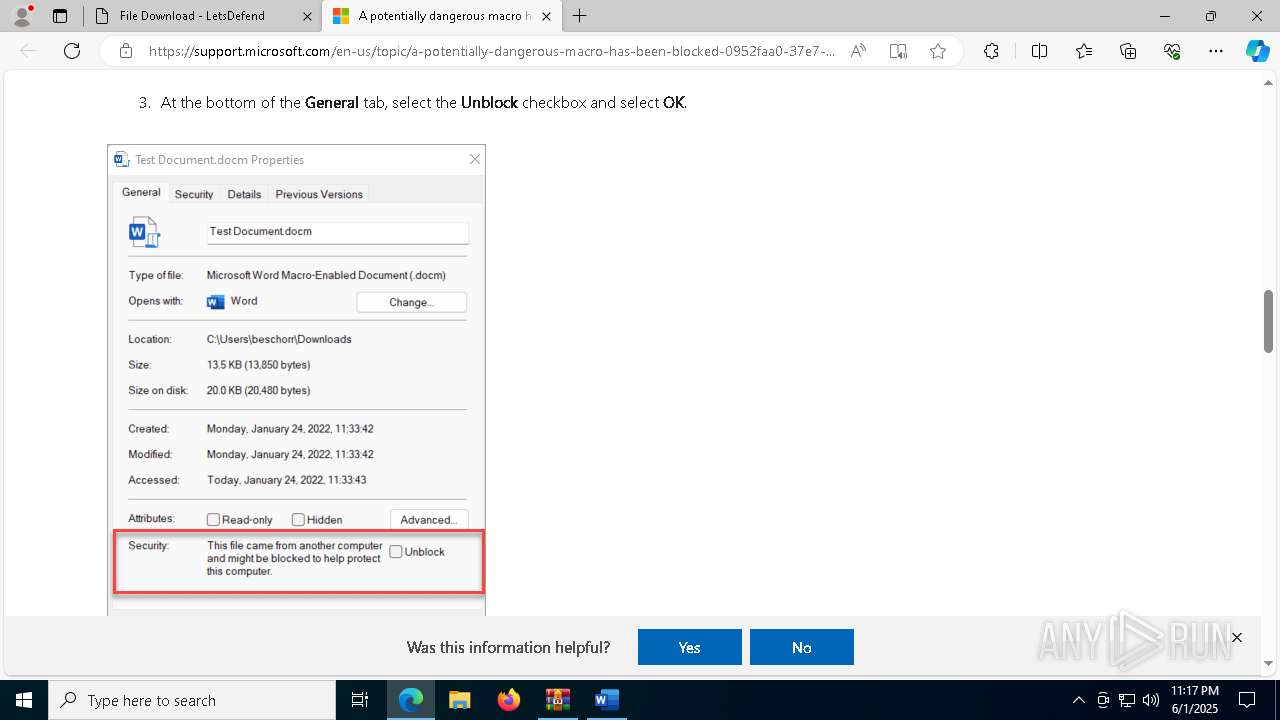This screenshot has height=720, width=1280.
Task: Open the Windows Start menu
Action: click(23, 700)
